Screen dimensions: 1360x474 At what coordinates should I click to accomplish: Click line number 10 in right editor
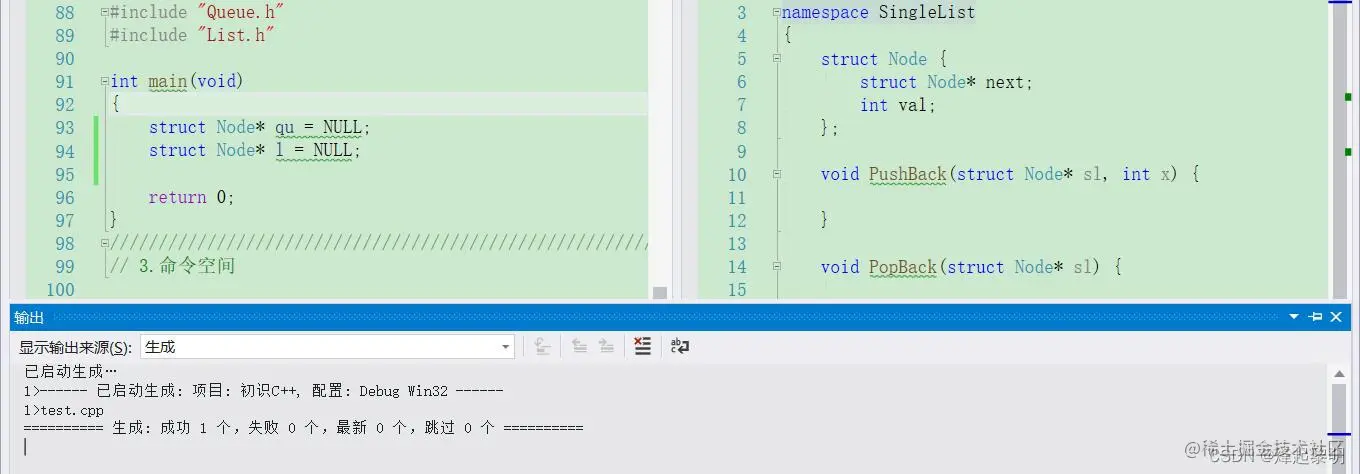(737, 175)
